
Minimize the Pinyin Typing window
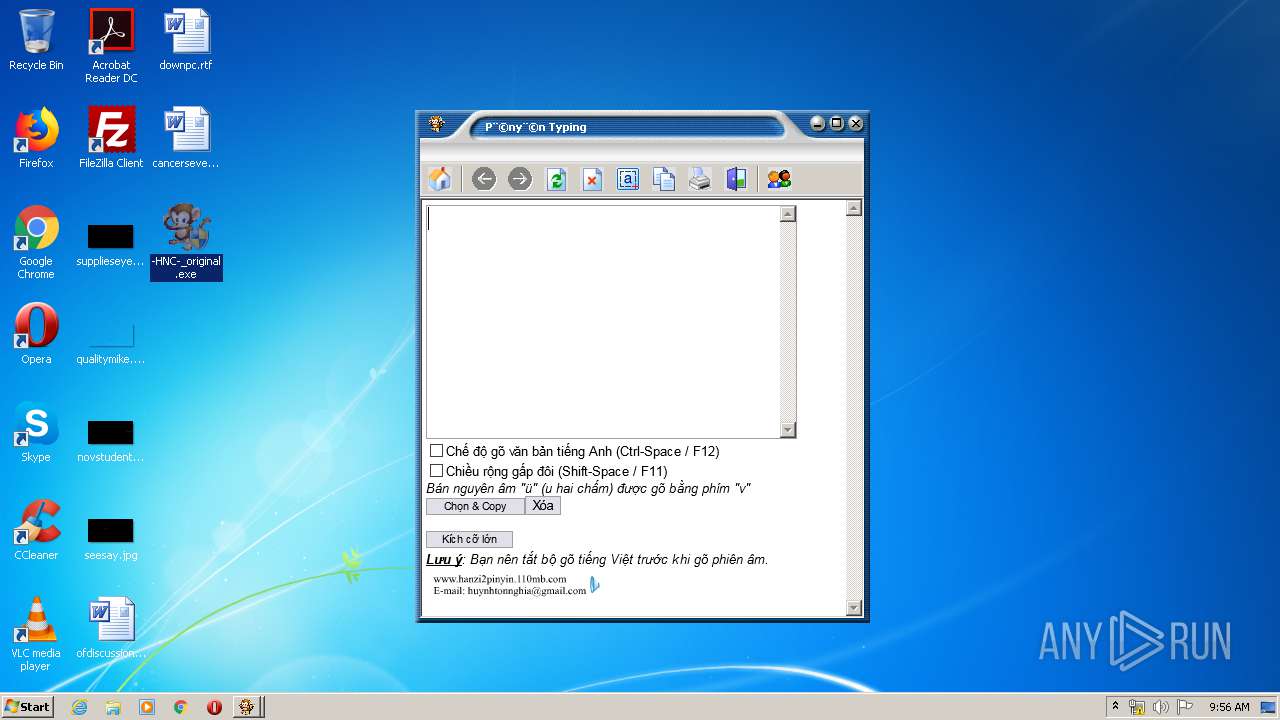pyautogui.click(x=818, y=124)
